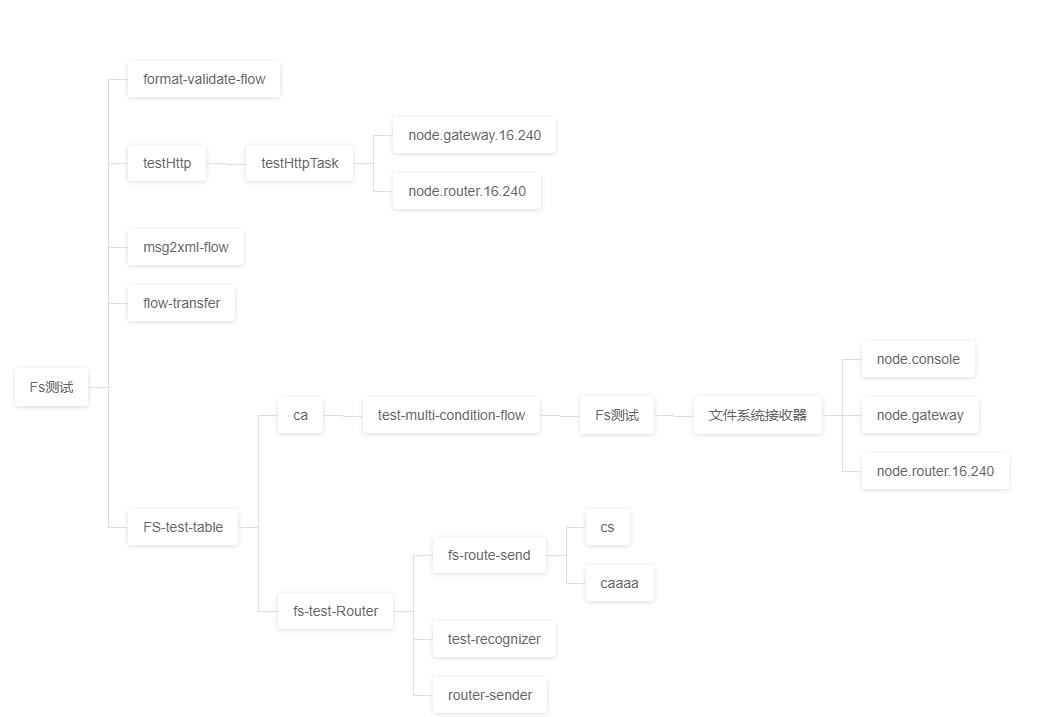Open the test-multi-condition-flow node

tap(451, 416)
